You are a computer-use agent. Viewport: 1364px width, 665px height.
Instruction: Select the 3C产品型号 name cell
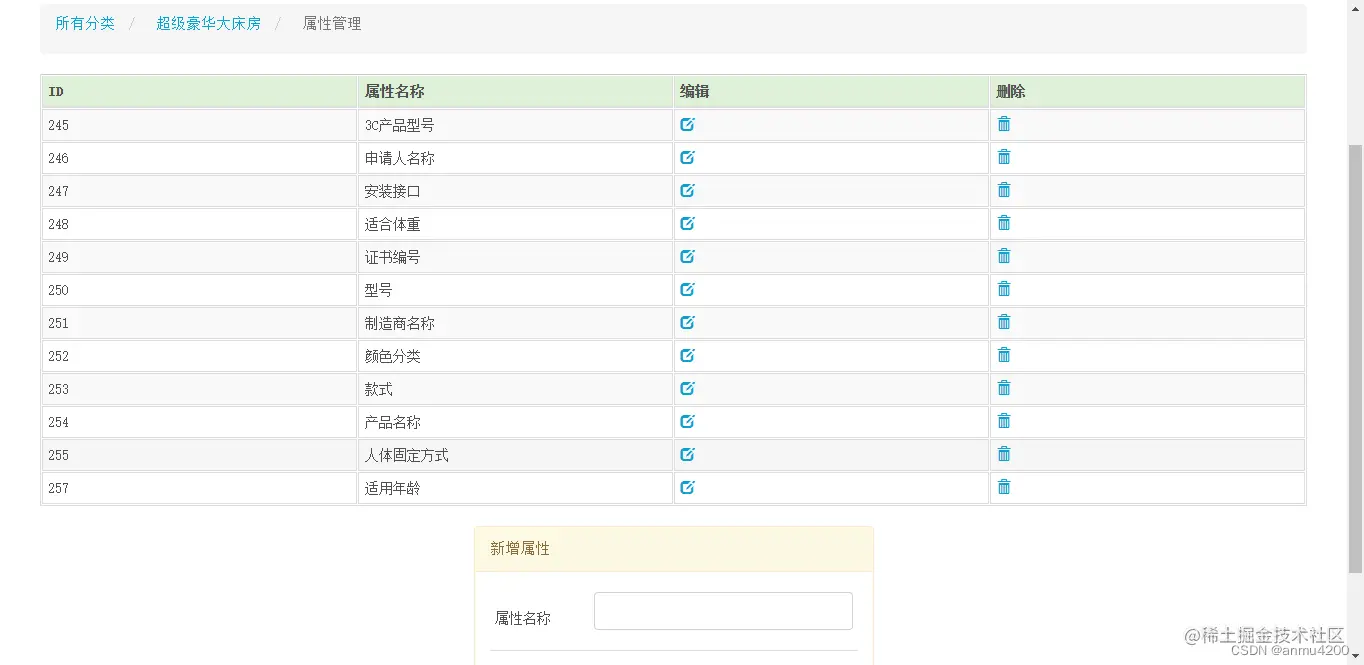pos(516,125)
